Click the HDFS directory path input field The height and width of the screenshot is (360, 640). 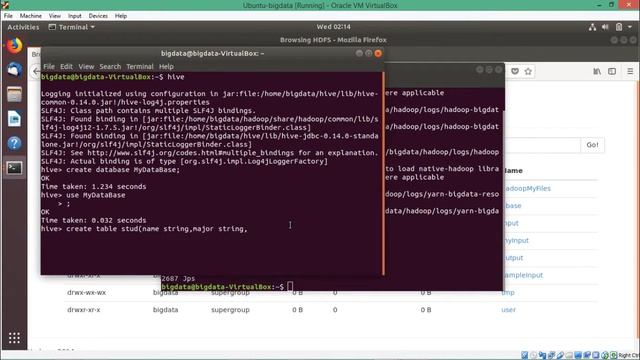point(542,145)
